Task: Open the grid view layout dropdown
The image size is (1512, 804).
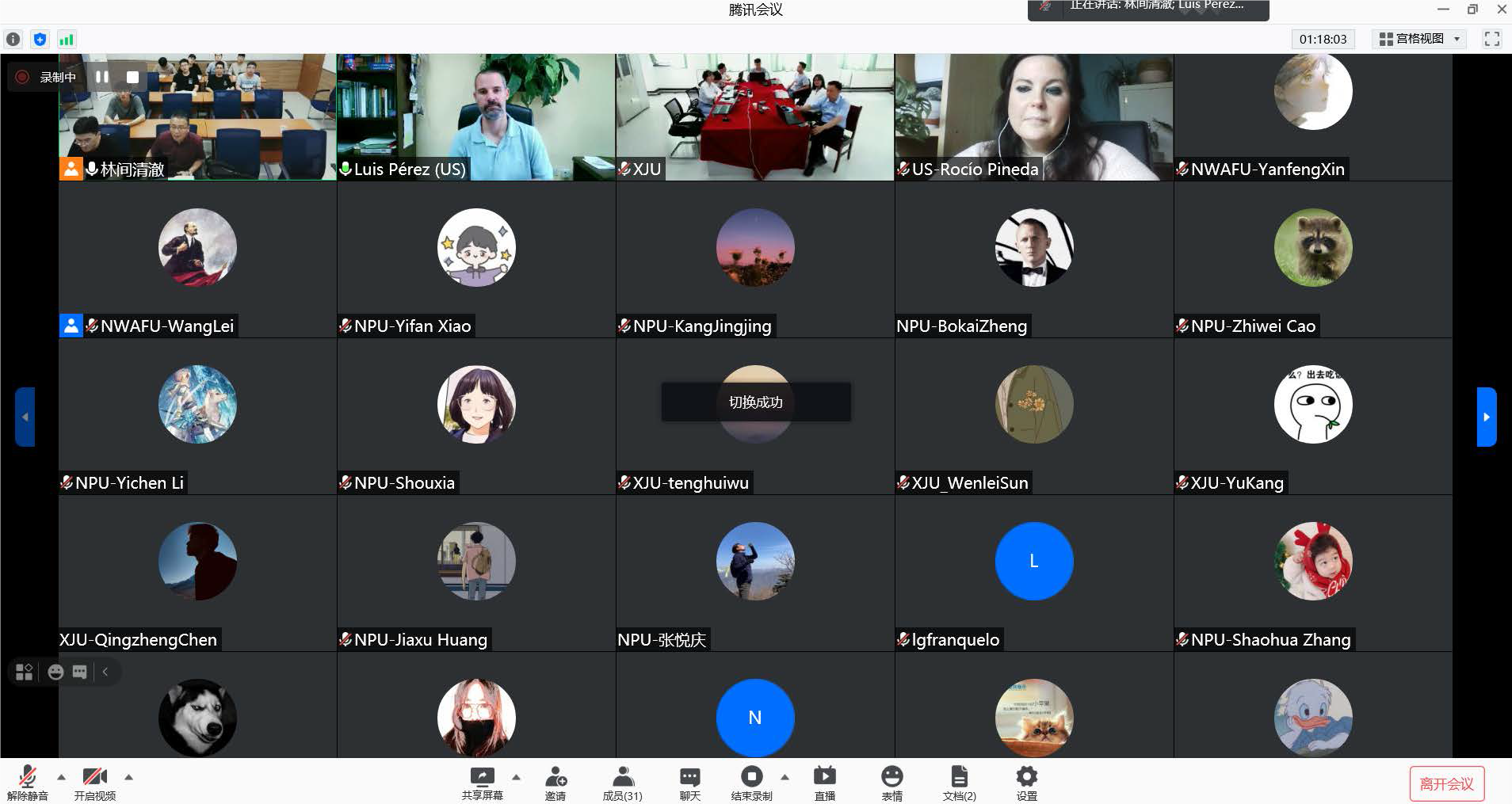Action: pos(1418,39)
